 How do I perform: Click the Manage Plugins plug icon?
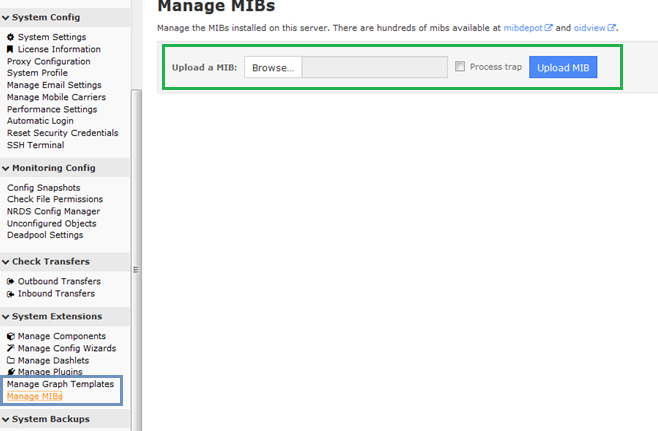click(11, 372)
